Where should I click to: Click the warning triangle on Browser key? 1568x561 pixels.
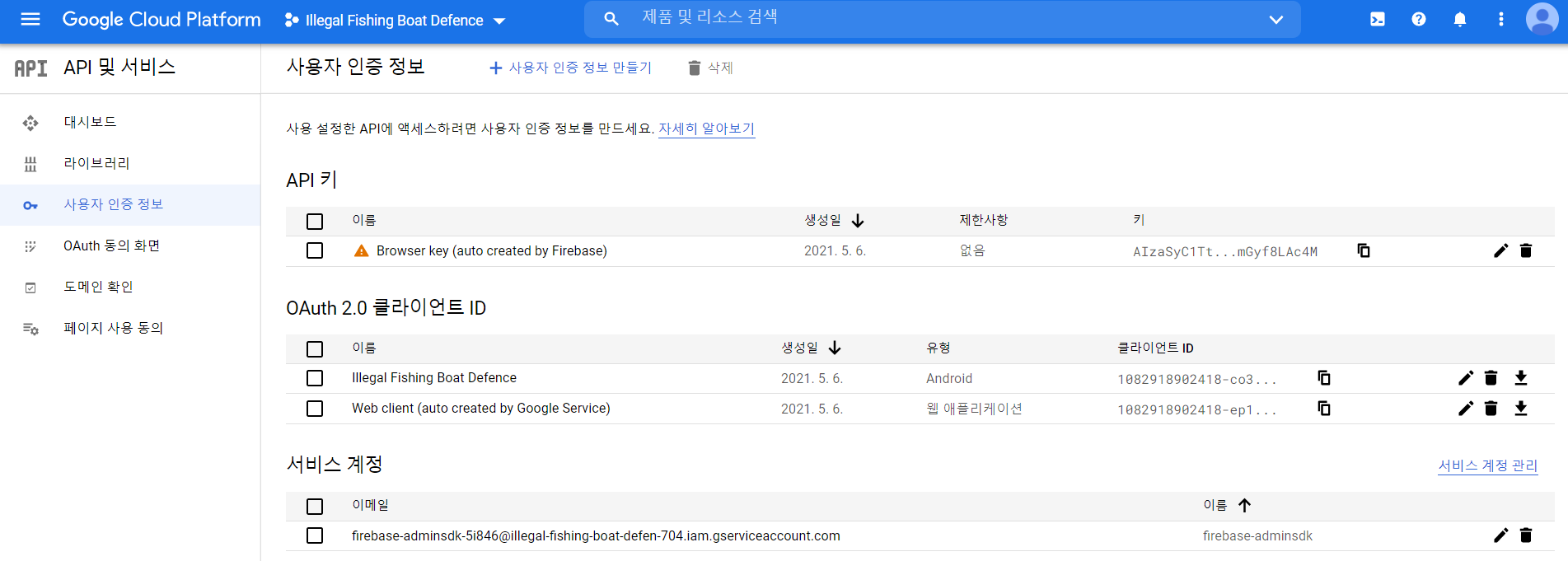coord(361,250)
